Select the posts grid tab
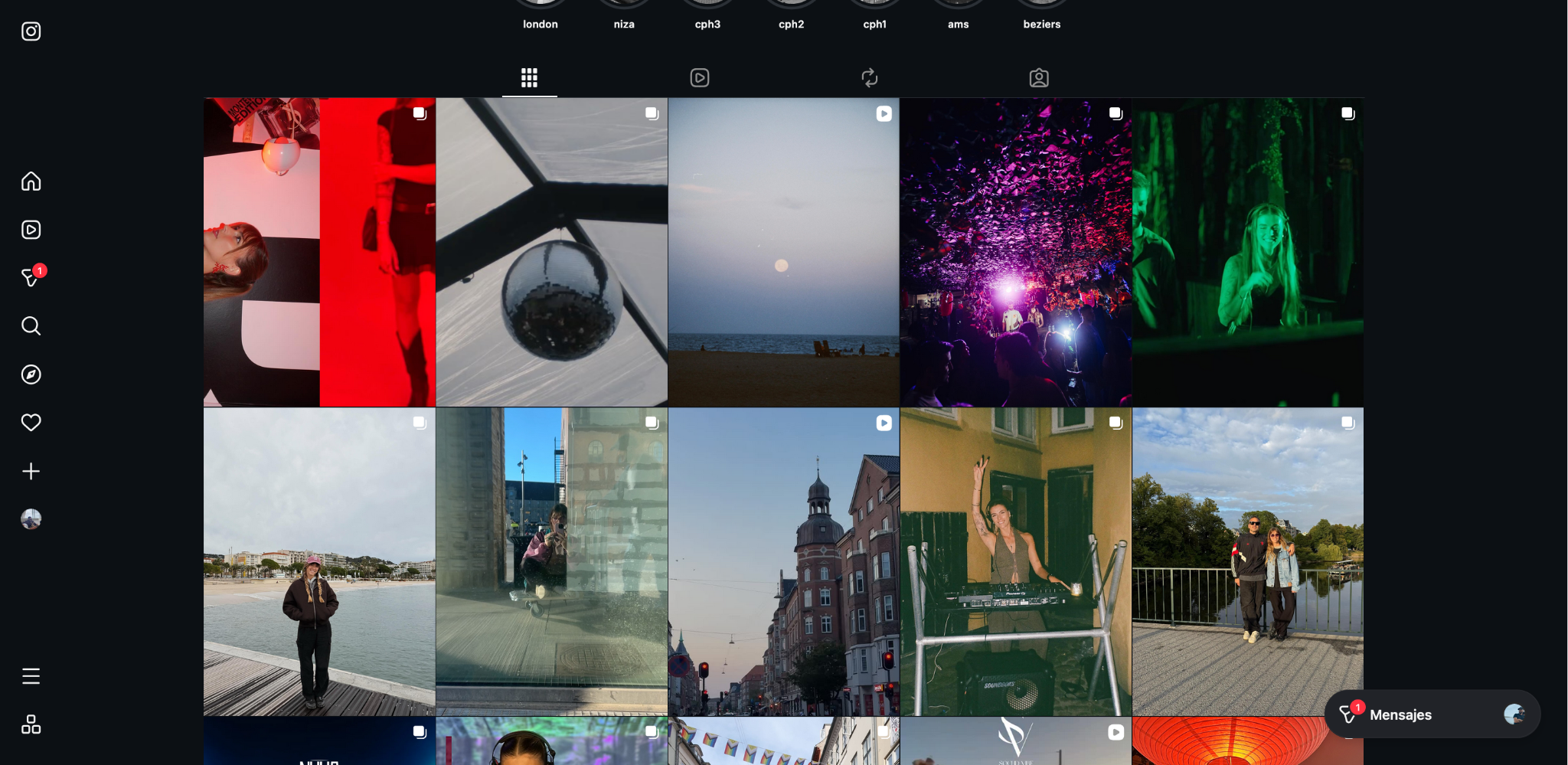 click(x=529, y=78)
